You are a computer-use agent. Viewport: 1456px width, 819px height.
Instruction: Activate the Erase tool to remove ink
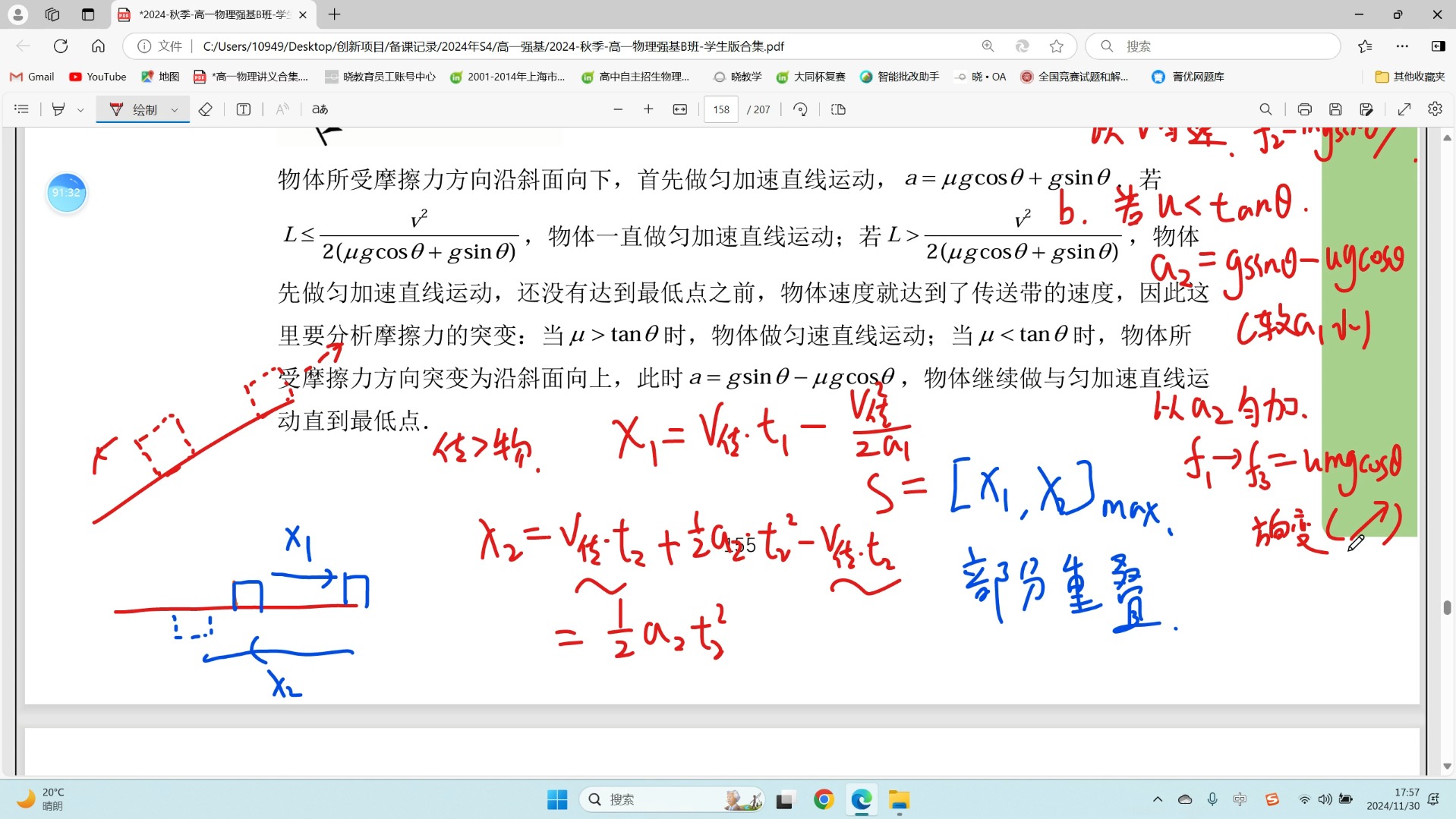tap(205, 109)
